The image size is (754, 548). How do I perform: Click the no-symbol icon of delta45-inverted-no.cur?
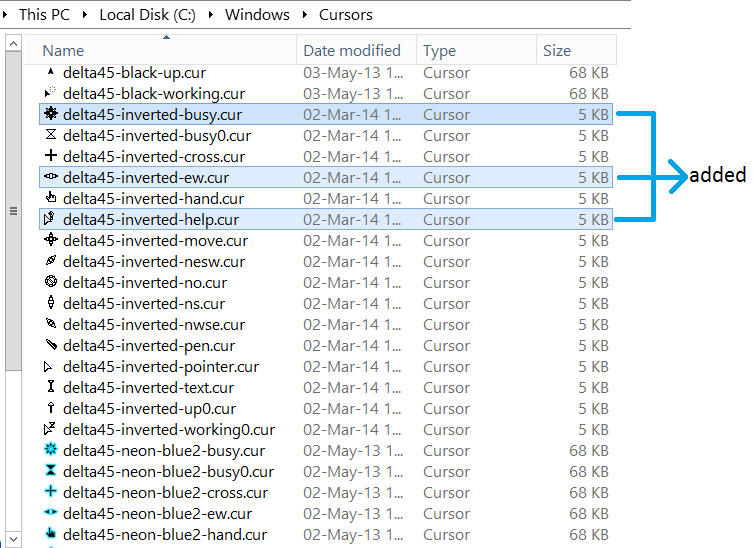50,282
